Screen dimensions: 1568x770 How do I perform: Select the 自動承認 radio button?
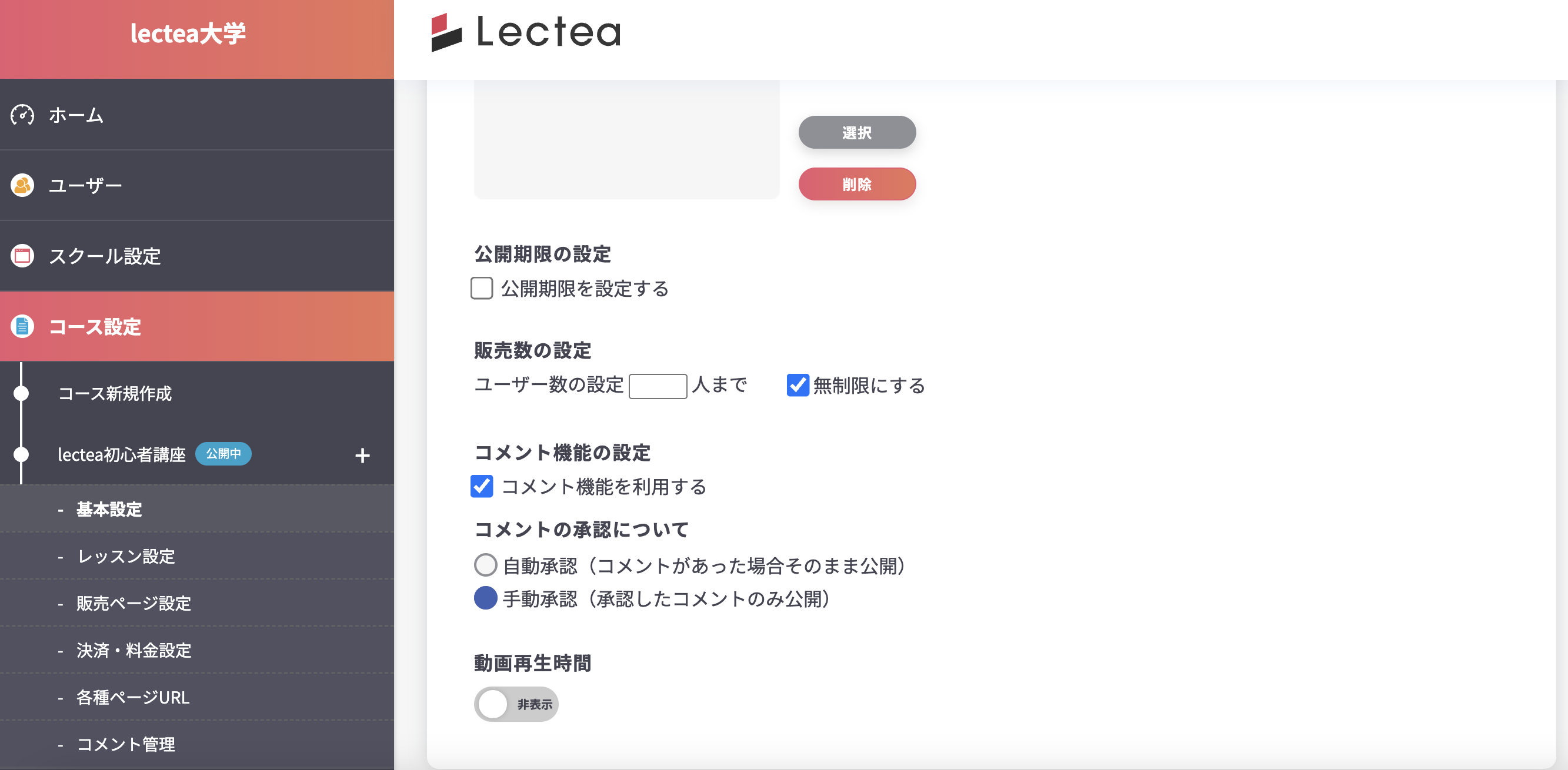point(485,565)
